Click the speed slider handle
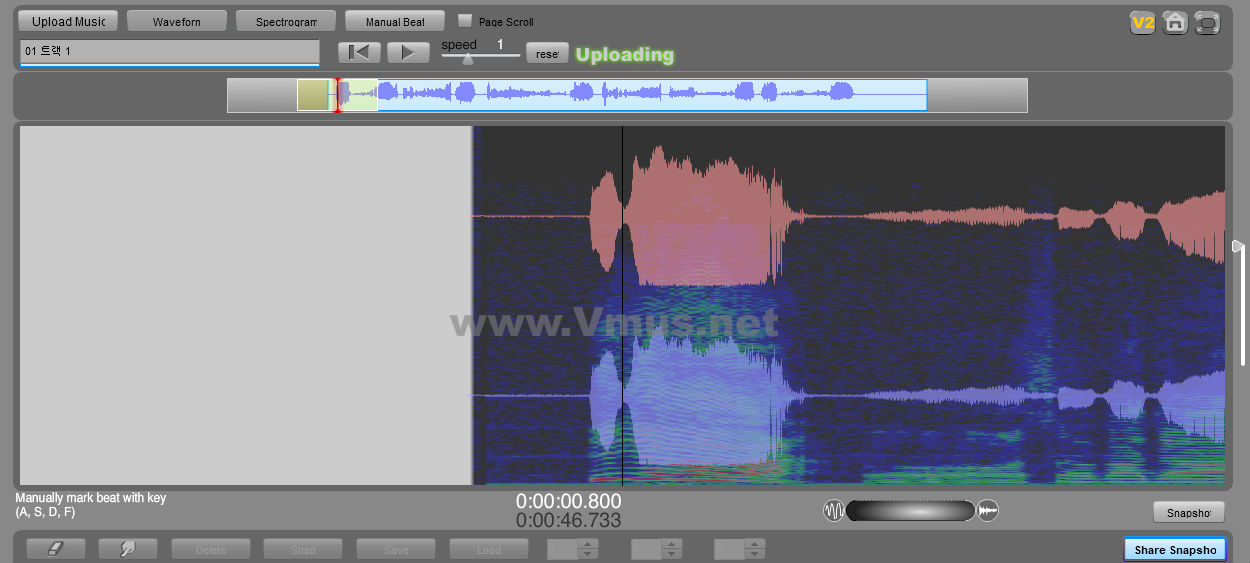1250x563 pixels. pyautogui.click(x=467, y=58)
